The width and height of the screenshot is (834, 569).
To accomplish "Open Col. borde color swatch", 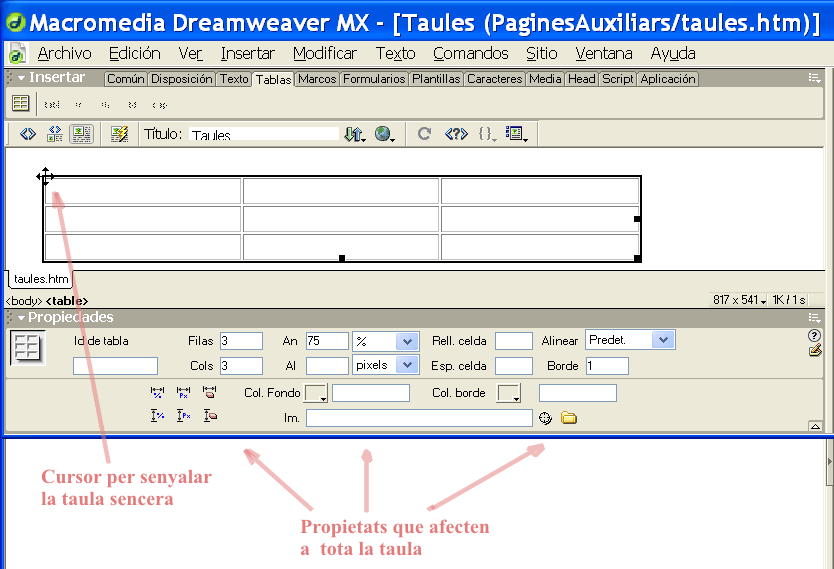I will coord(508,393).
